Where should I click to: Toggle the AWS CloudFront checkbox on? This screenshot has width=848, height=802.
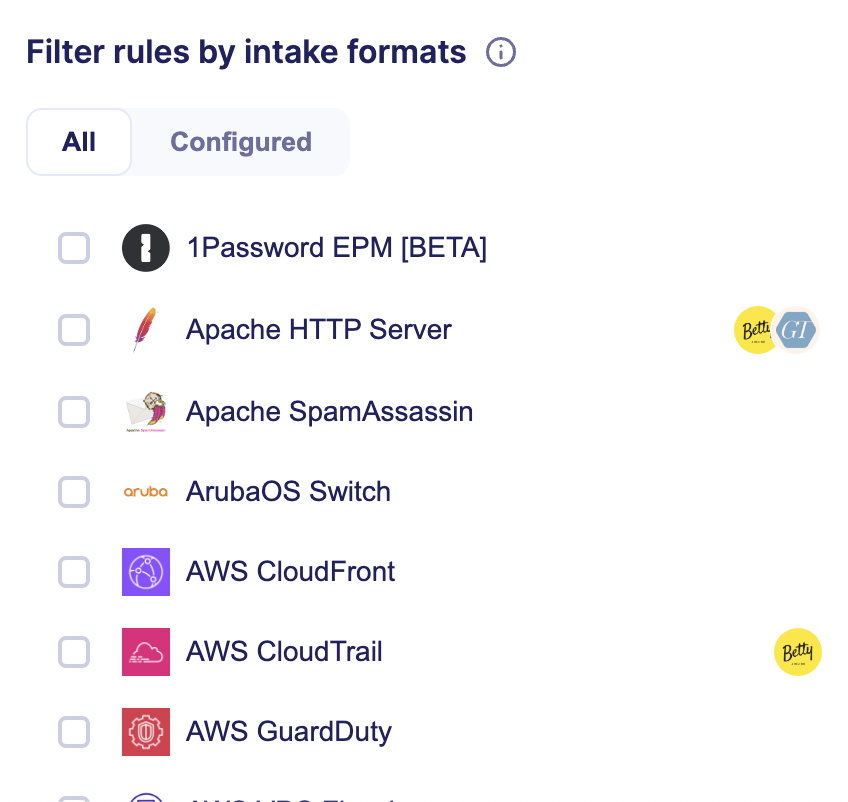(x=74, y=571)
